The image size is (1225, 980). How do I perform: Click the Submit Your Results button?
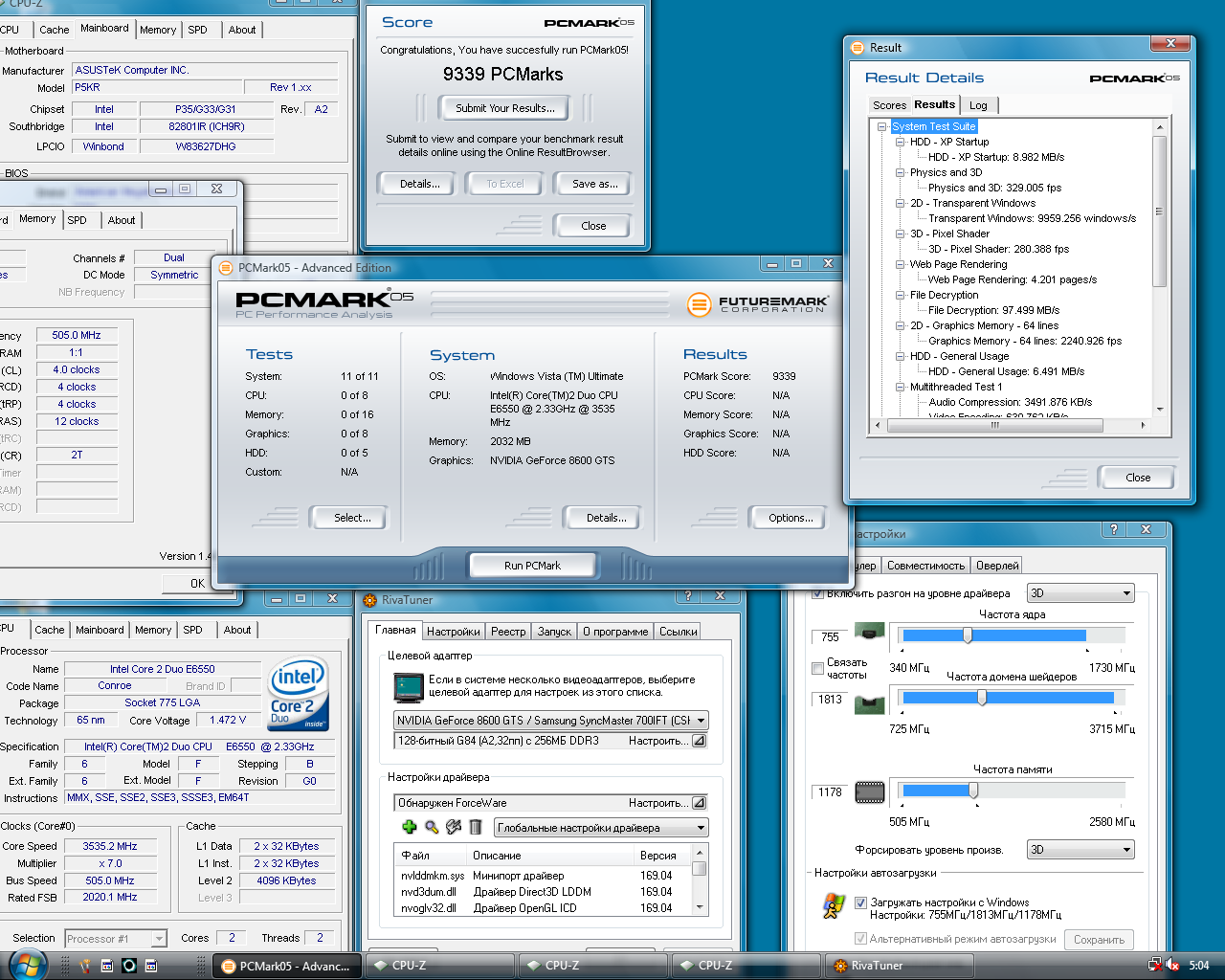pyautogui.click(x=504, y=108)
